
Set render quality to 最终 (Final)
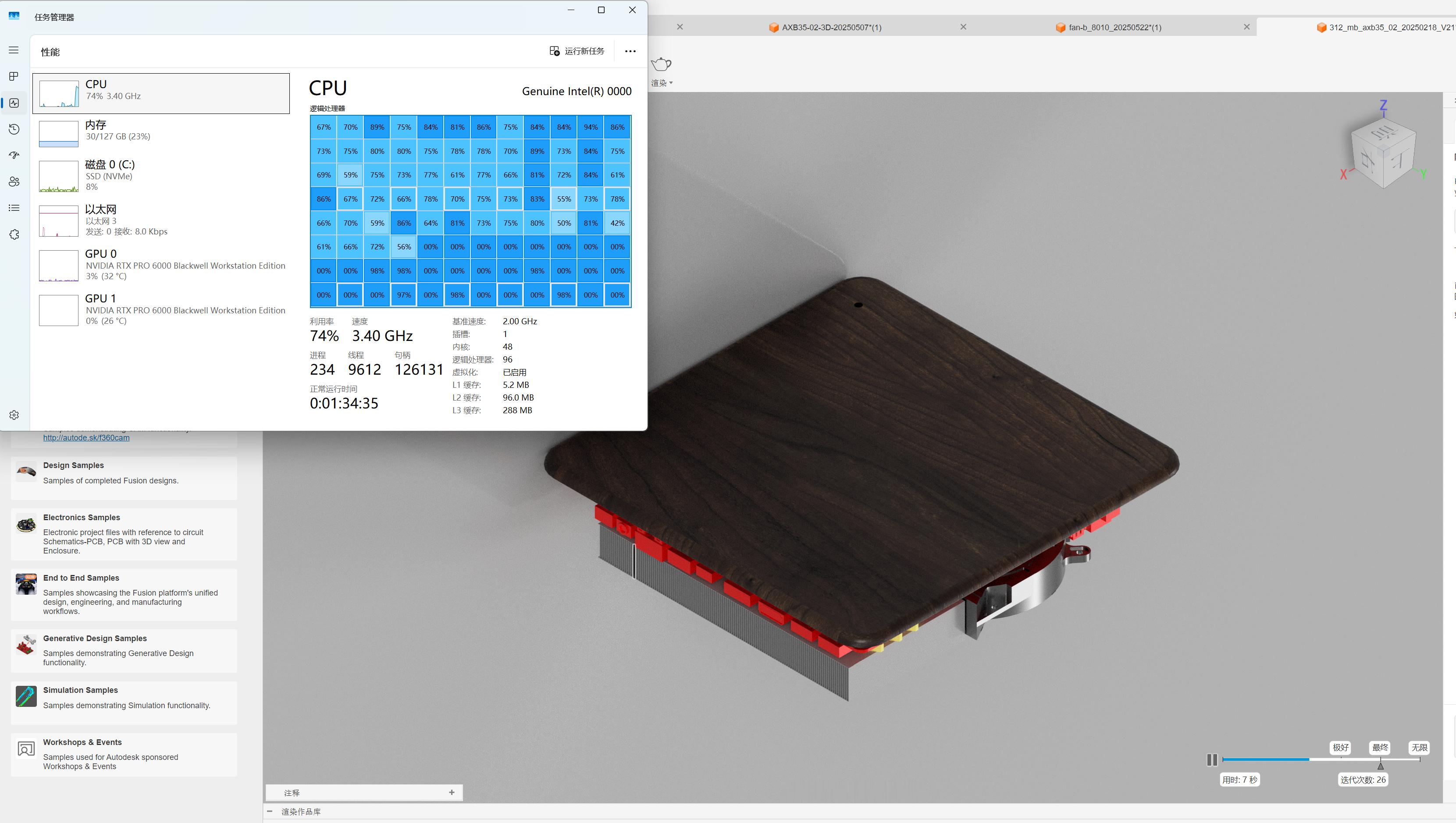(x=1380, y=747)
